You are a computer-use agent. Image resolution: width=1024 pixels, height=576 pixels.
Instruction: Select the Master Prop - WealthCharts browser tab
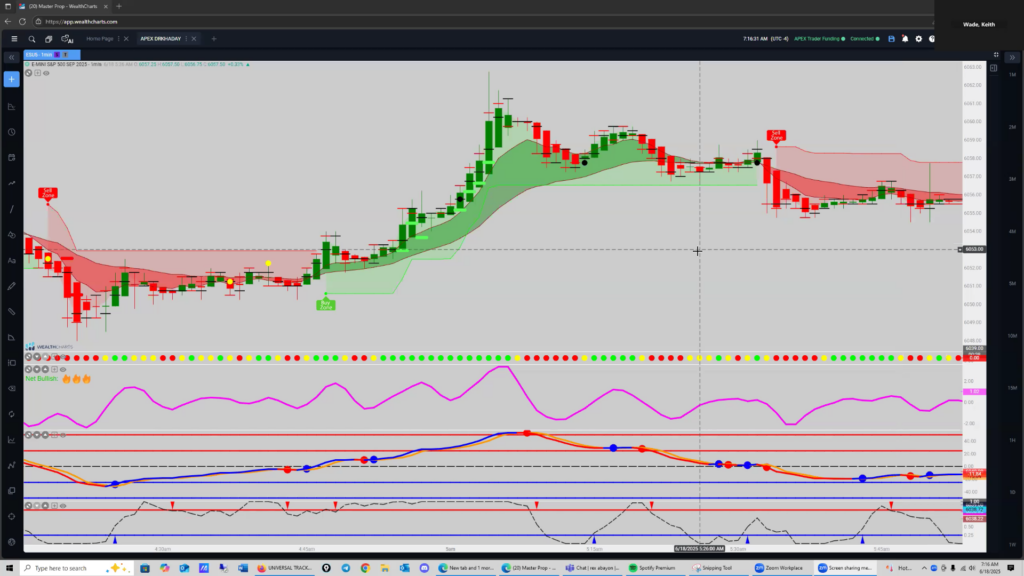click(x=63, y=7)
